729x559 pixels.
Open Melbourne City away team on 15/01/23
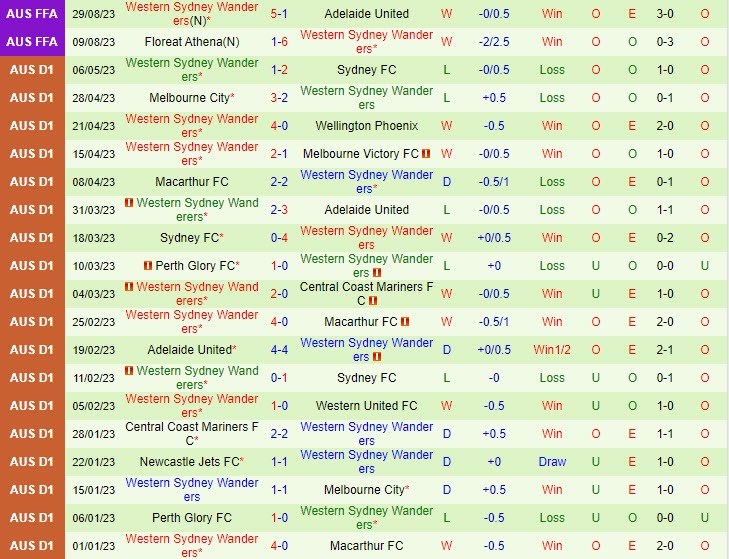coord(364,490)
